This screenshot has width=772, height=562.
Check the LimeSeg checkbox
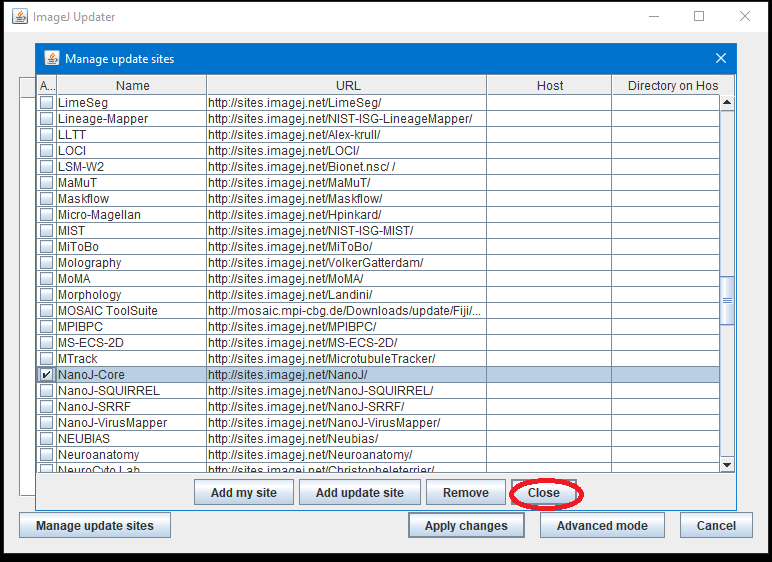(x=46, y=103)
